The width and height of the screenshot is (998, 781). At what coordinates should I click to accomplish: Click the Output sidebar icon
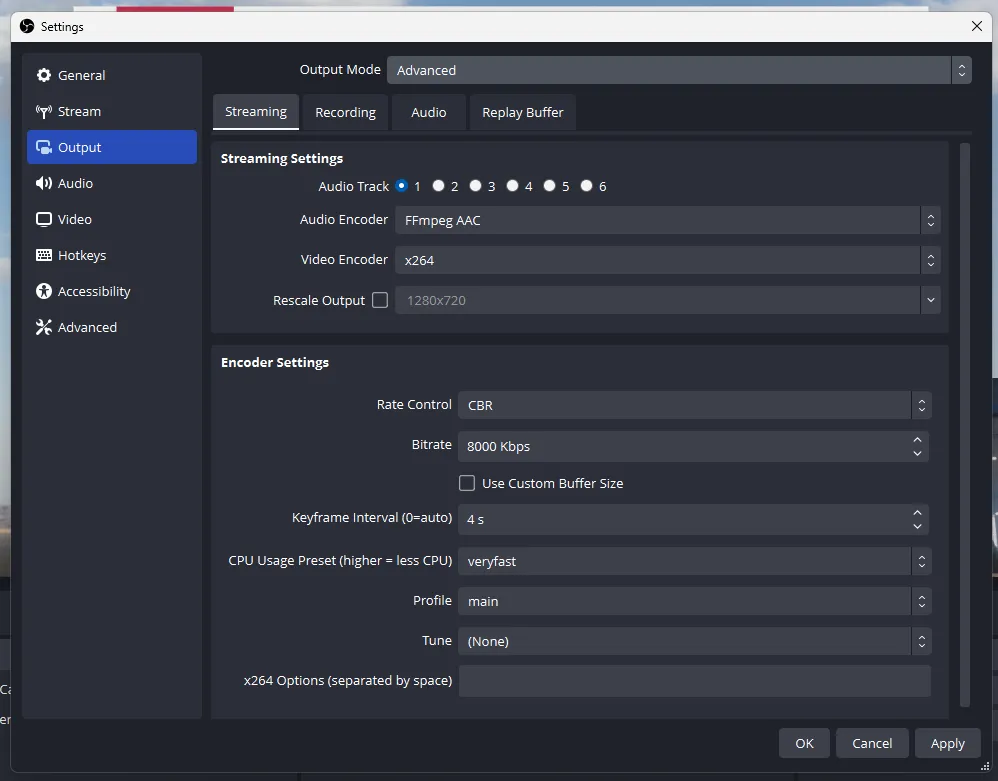click(45, 147)
